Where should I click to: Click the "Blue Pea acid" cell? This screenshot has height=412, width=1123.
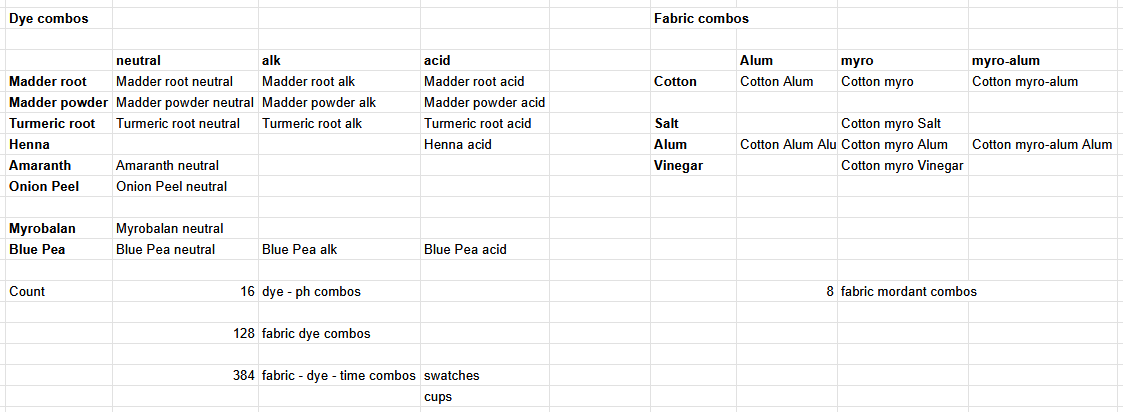click(465, 250)
